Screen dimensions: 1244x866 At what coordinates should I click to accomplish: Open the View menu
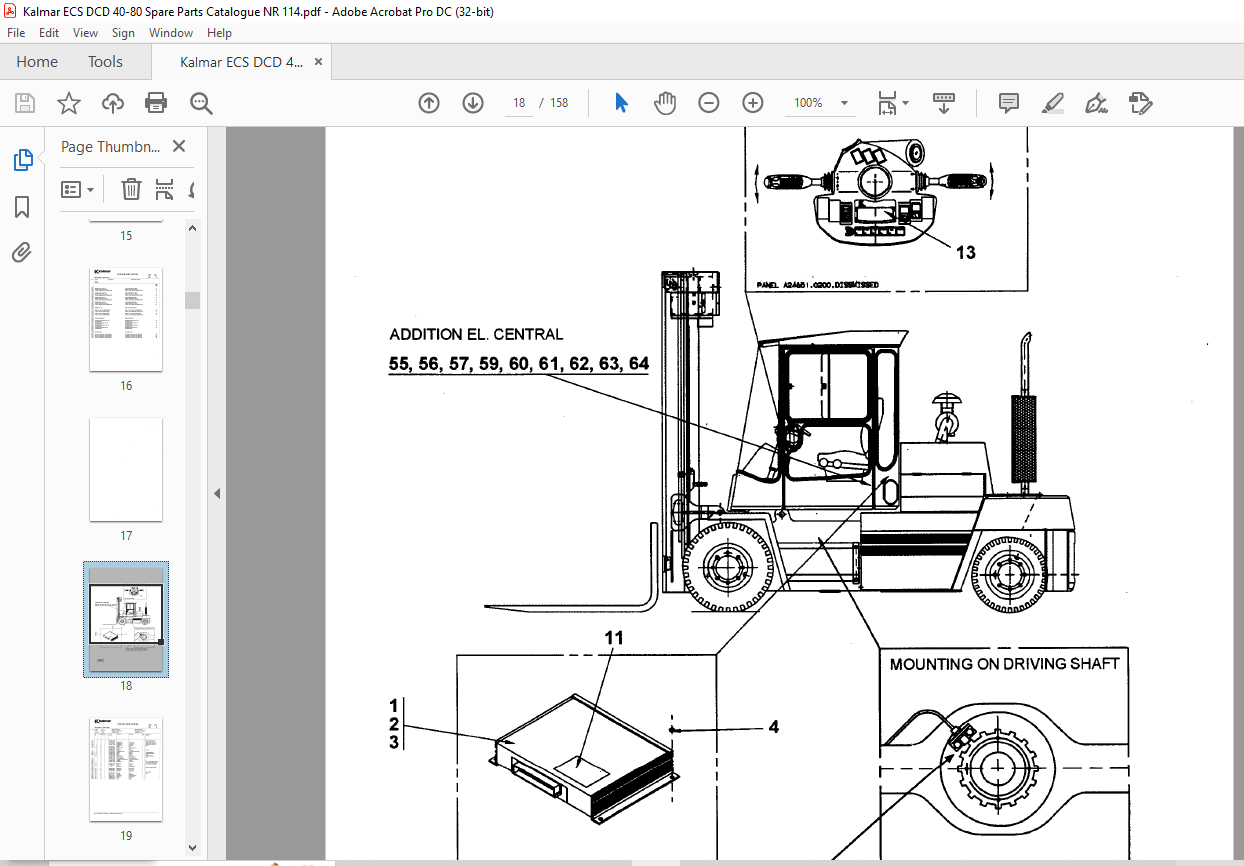[85, 33]
